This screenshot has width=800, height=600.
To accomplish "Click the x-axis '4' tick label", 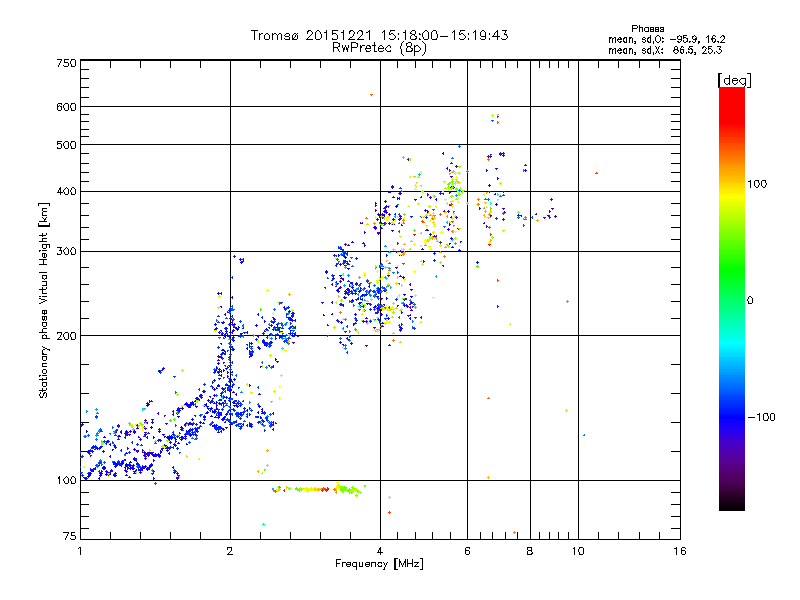I will click(x=380, y=551).
